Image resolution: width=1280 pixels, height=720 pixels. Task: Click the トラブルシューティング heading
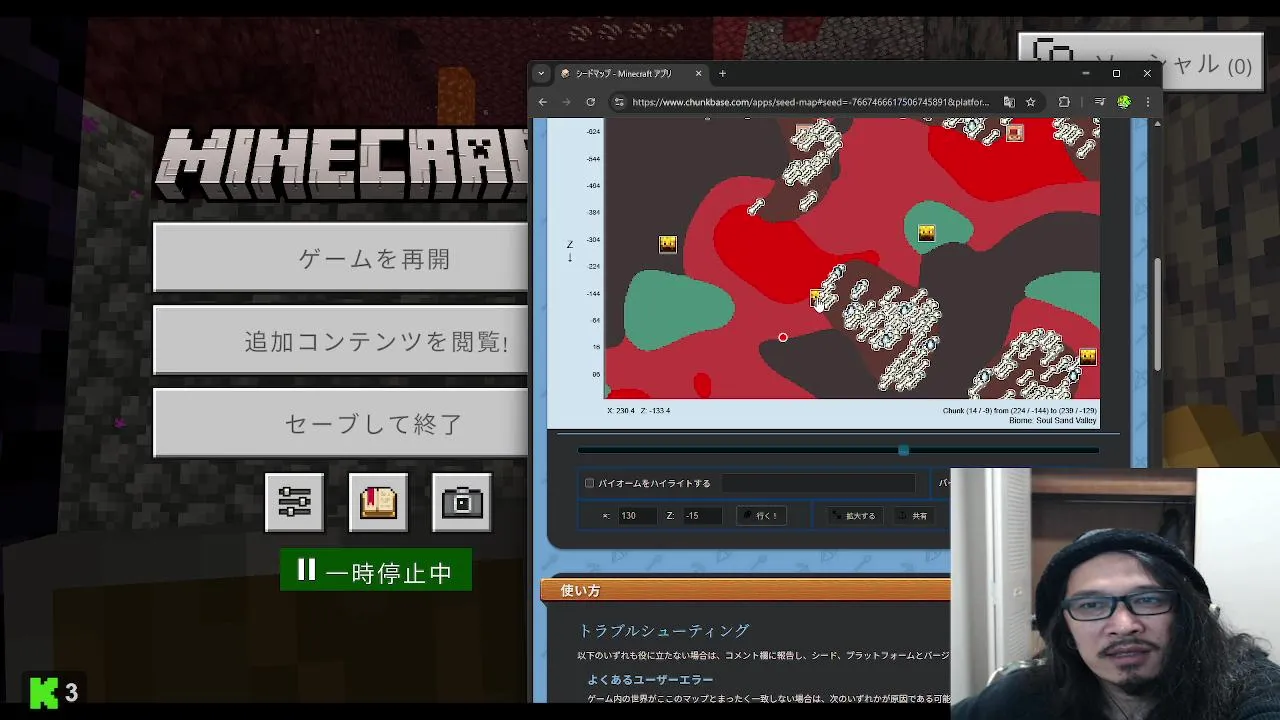coord(664,630)
